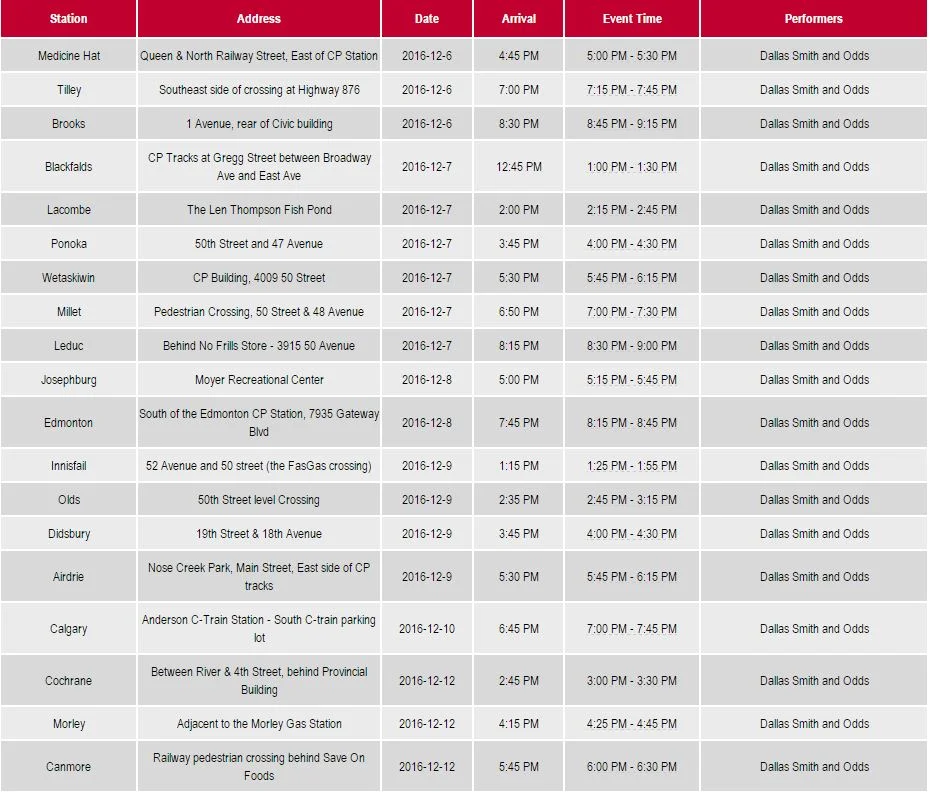Click the Event Time column header
The width and height of the screenshot is (930, 792).
pyautogui.click(x=632, y=18)
